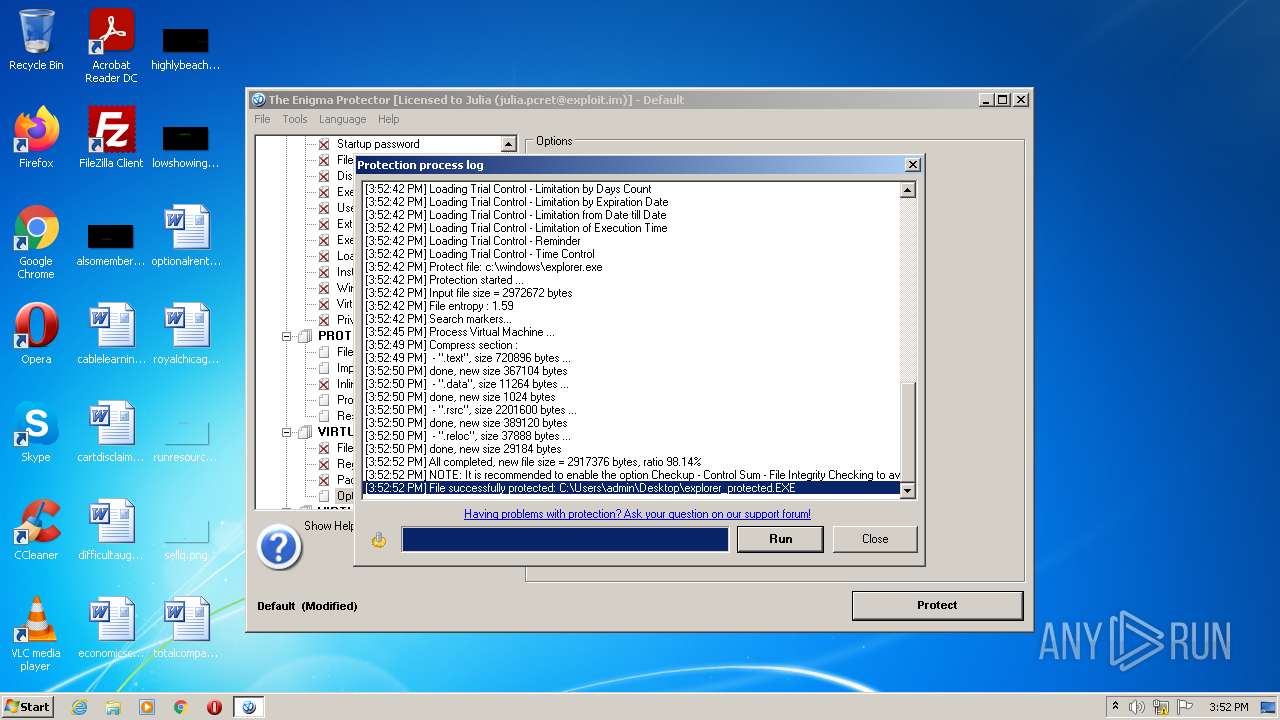Viewport: 1280px width, 720px height.
Task: Select the FileZilla Client desktop icon
Action: pyautogui.click(x=111, y=138)
